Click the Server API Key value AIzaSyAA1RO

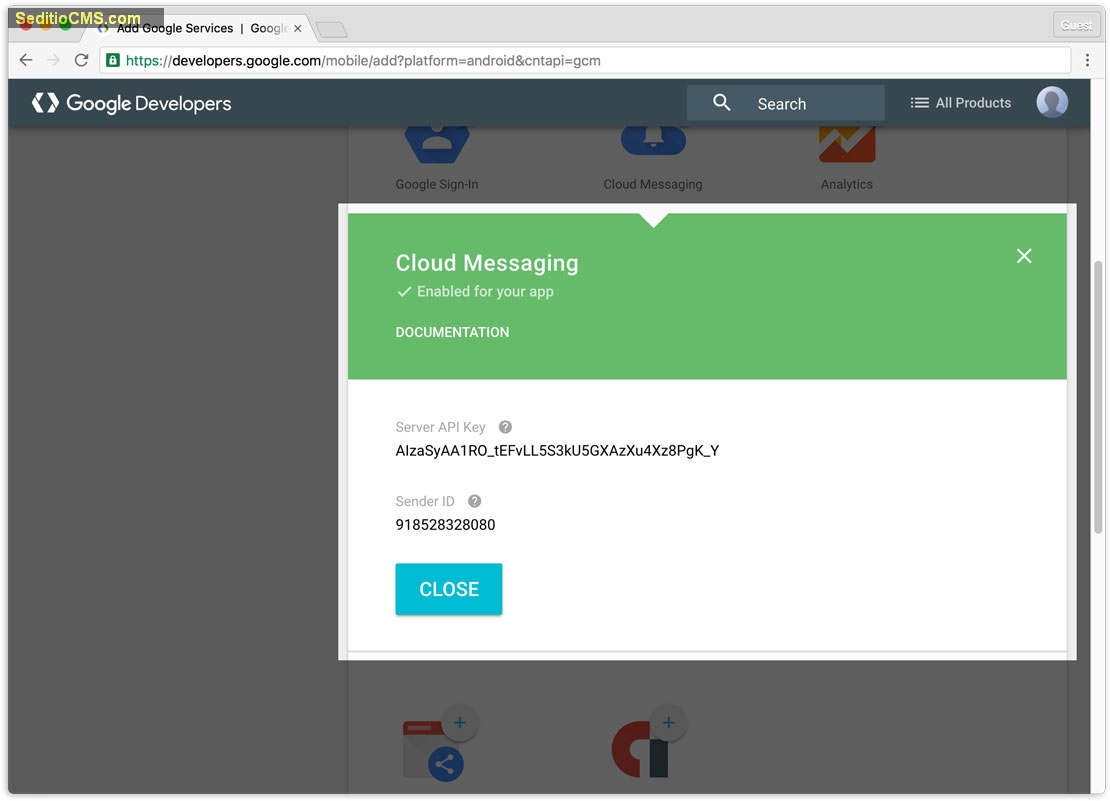pos(557,451)
